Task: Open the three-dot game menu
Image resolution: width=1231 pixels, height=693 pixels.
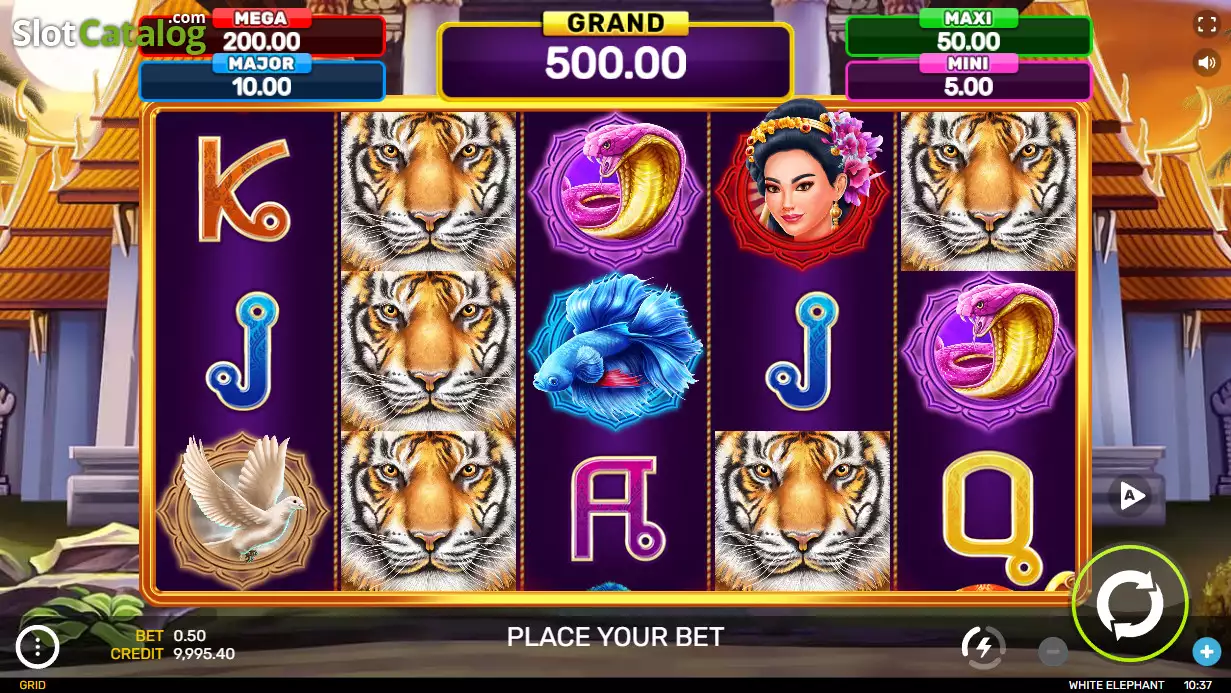Action: click(38, 647)
